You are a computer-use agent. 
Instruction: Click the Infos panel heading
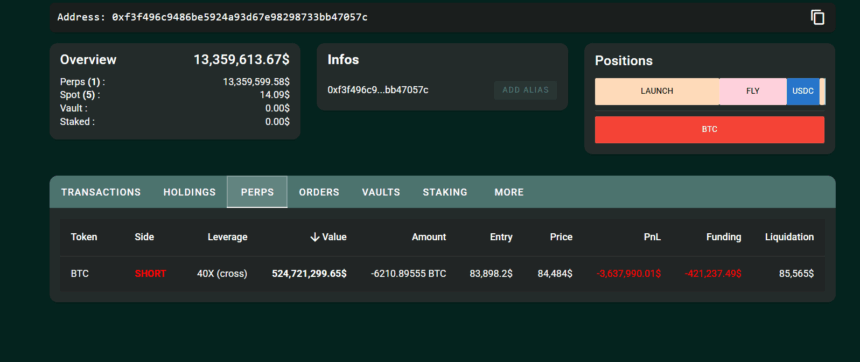(x=343, y=59)
